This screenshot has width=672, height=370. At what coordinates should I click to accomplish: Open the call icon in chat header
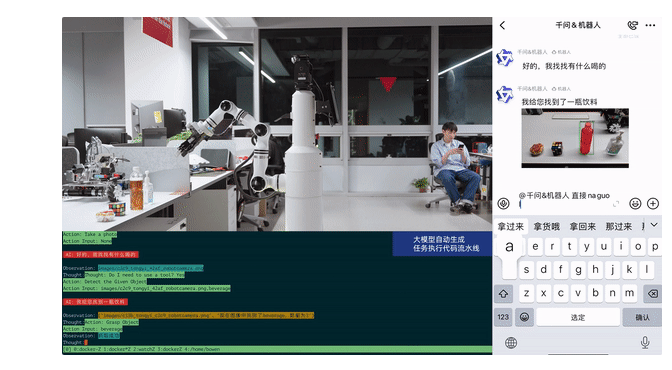(632, 25)
